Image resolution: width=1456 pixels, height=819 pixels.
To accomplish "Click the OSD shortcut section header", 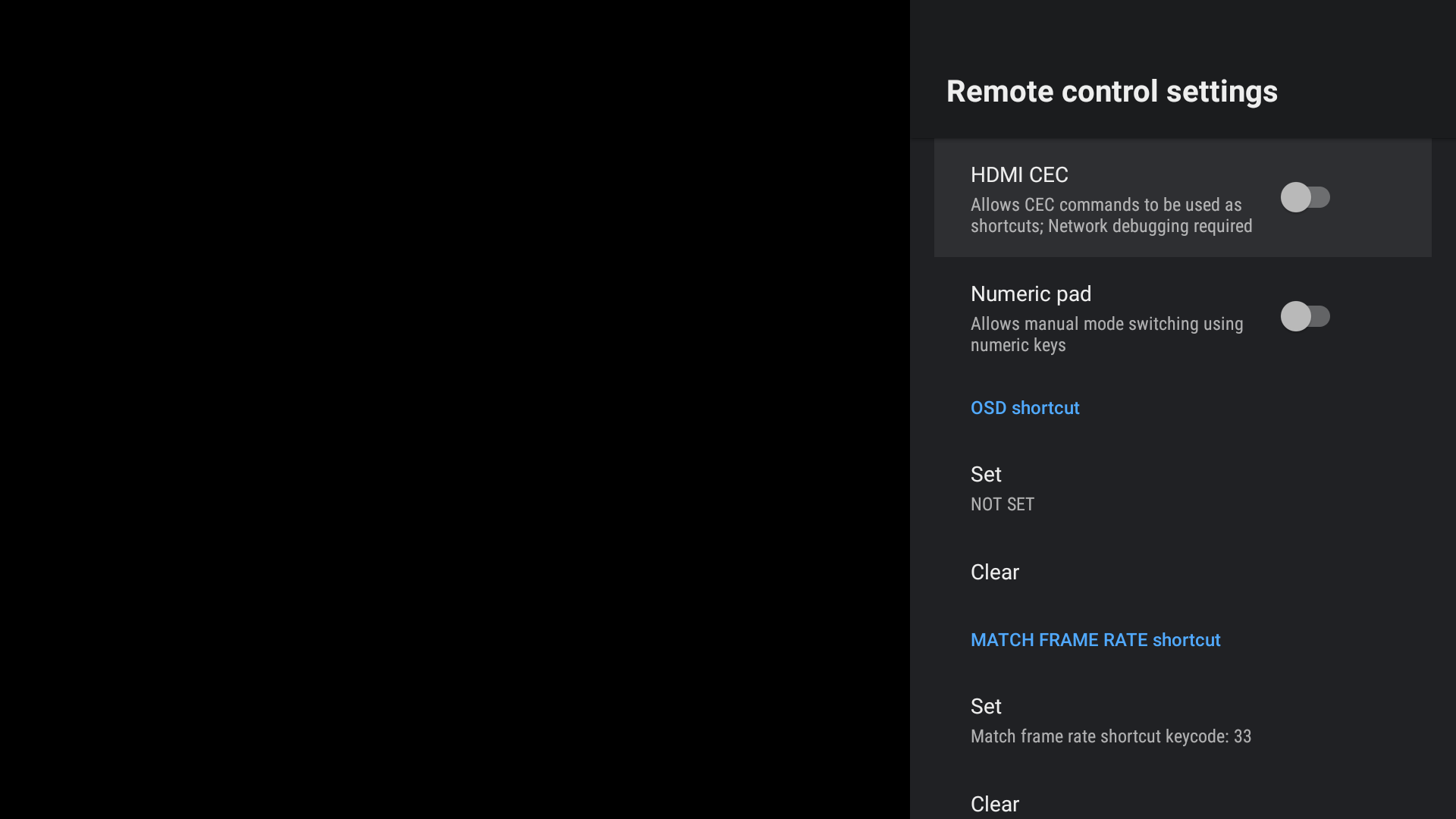I will point(1025,408).
